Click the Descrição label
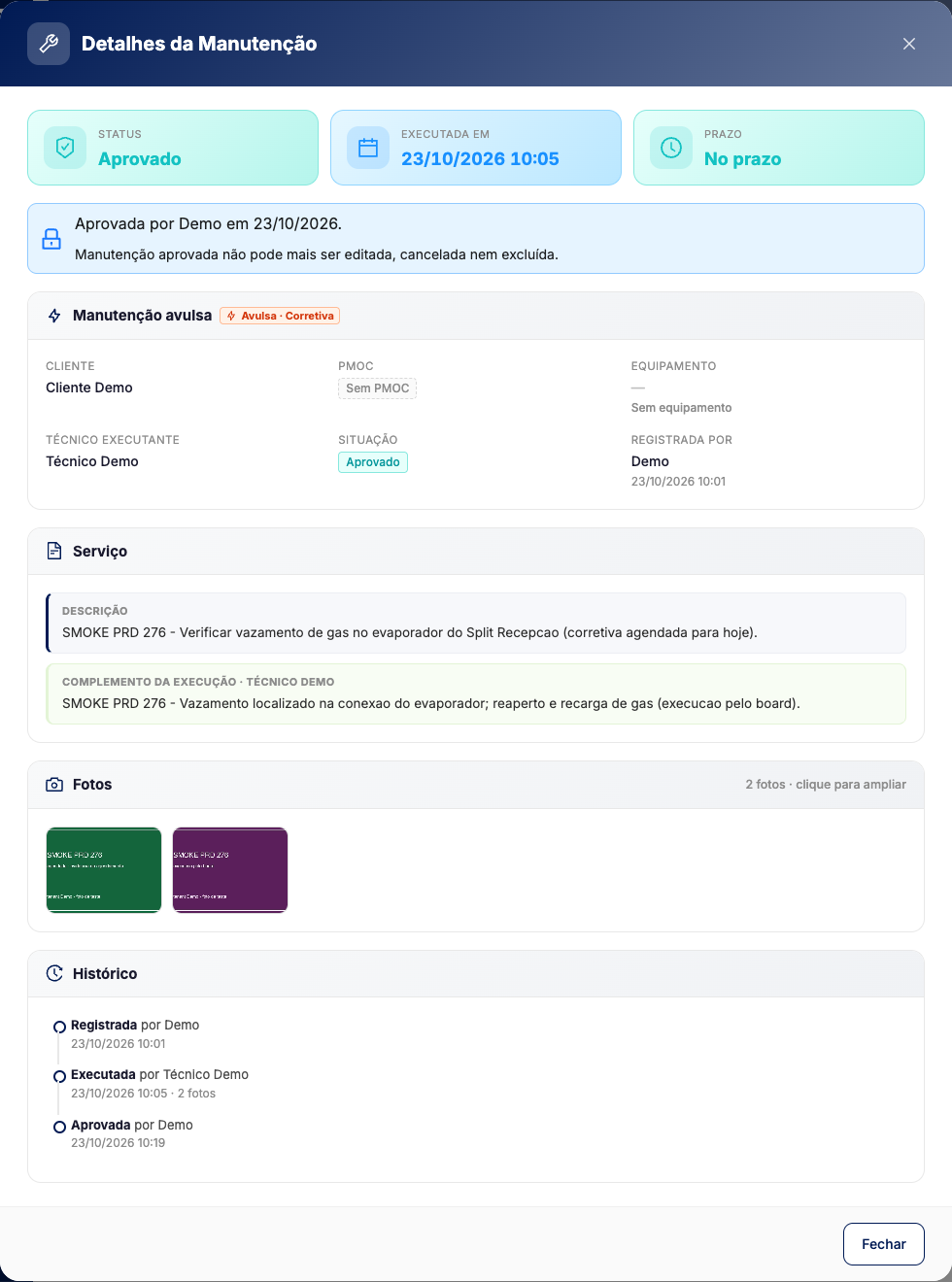 pyautogui.click(x=95, y=611)
